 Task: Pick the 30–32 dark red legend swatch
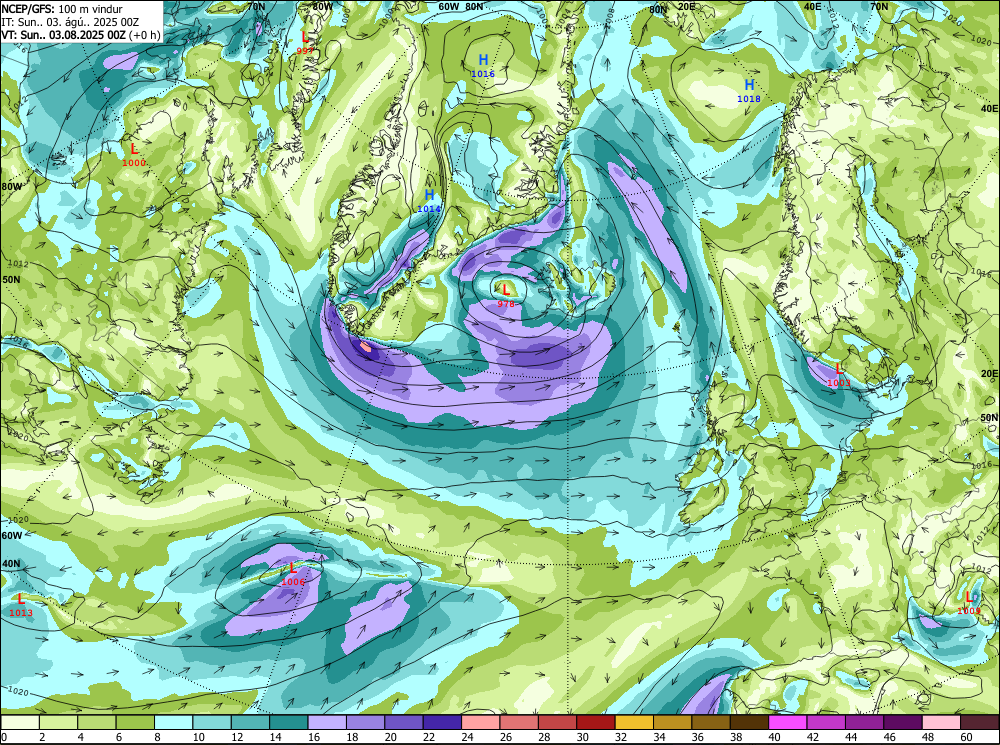(x=596, y=722)
